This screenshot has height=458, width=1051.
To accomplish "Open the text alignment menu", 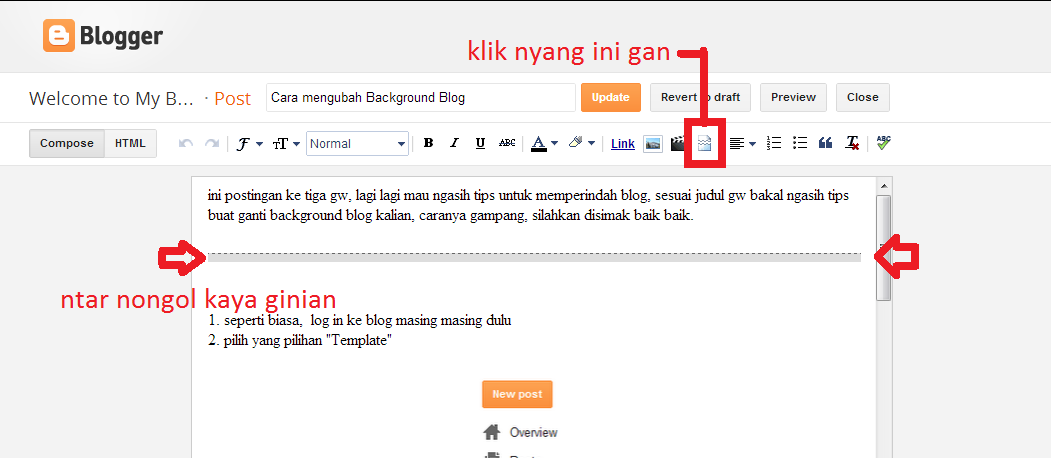I will pos(743,144).
